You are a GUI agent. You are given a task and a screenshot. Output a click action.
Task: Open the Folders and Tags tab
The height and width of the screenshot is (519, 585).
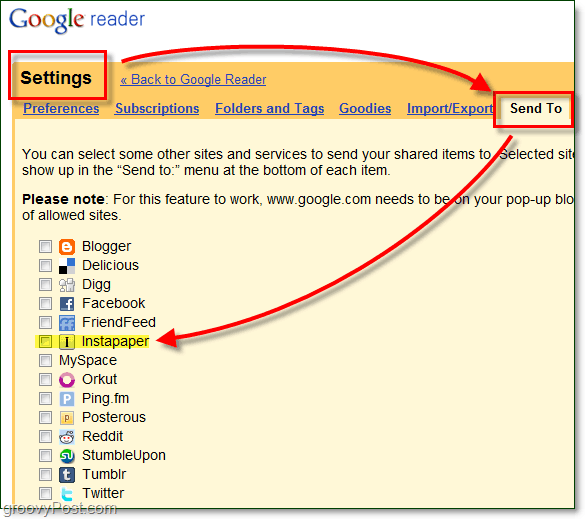point(269,109)
